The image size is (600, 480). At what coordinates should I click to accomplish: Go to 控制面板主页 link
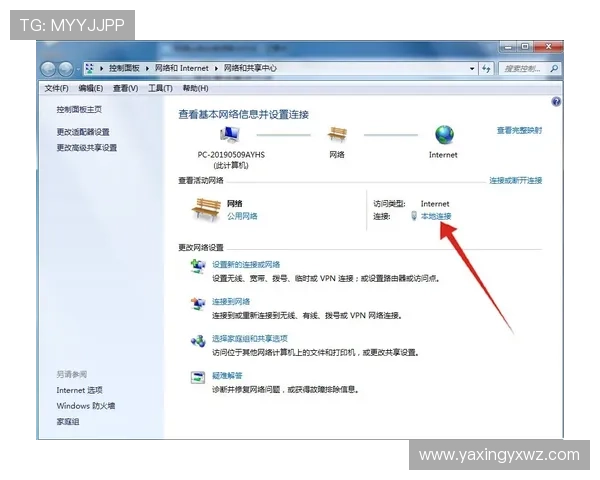click(79, 109)
